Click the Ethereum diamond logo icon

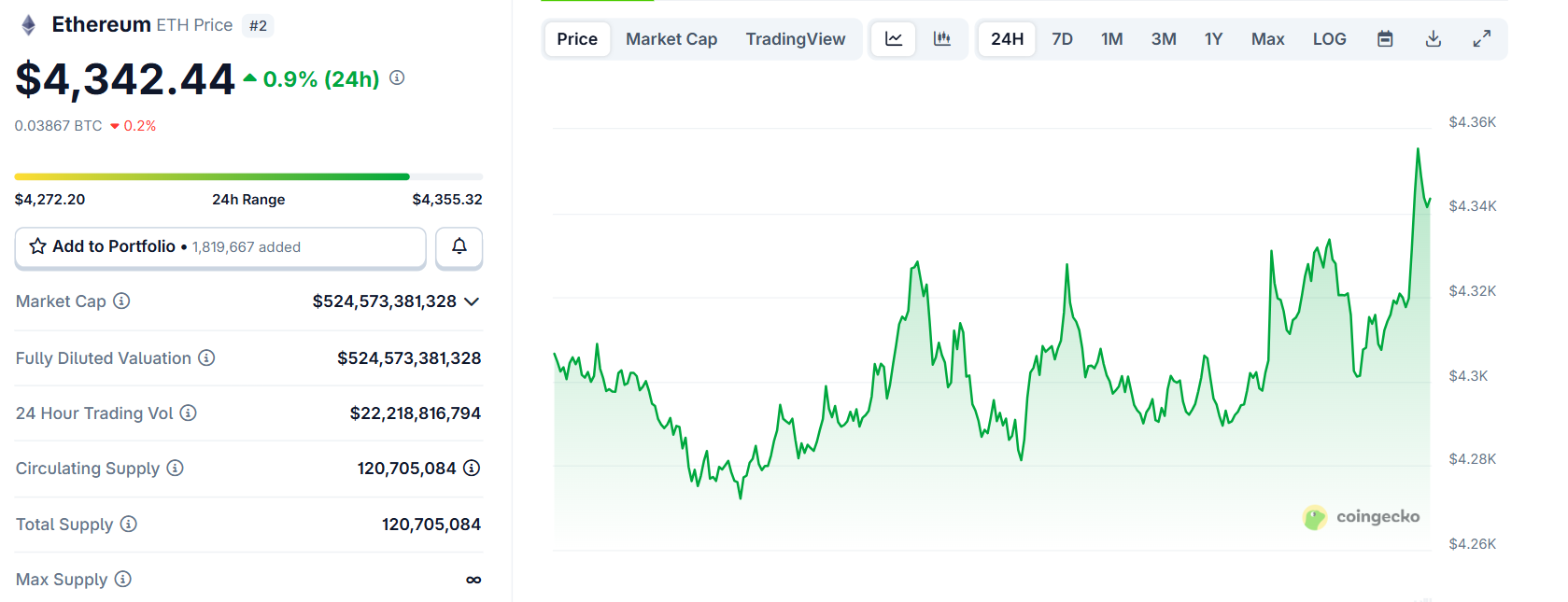pyautogui.click(x=29, y=25)
